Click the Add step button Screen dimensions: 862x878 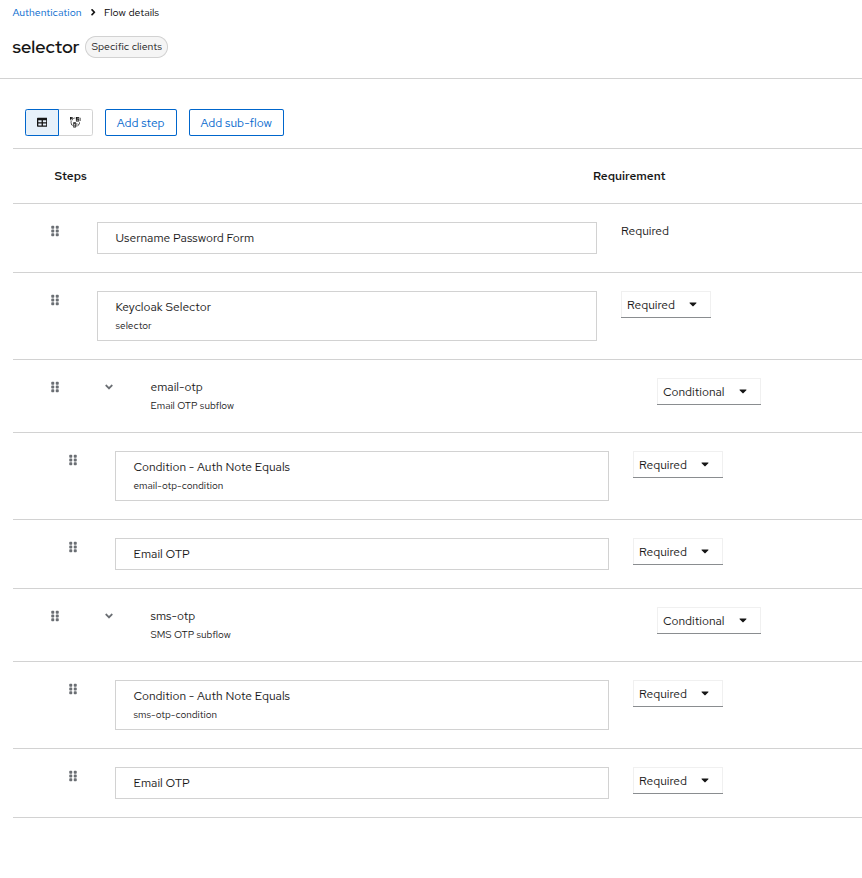coord(140,123)
